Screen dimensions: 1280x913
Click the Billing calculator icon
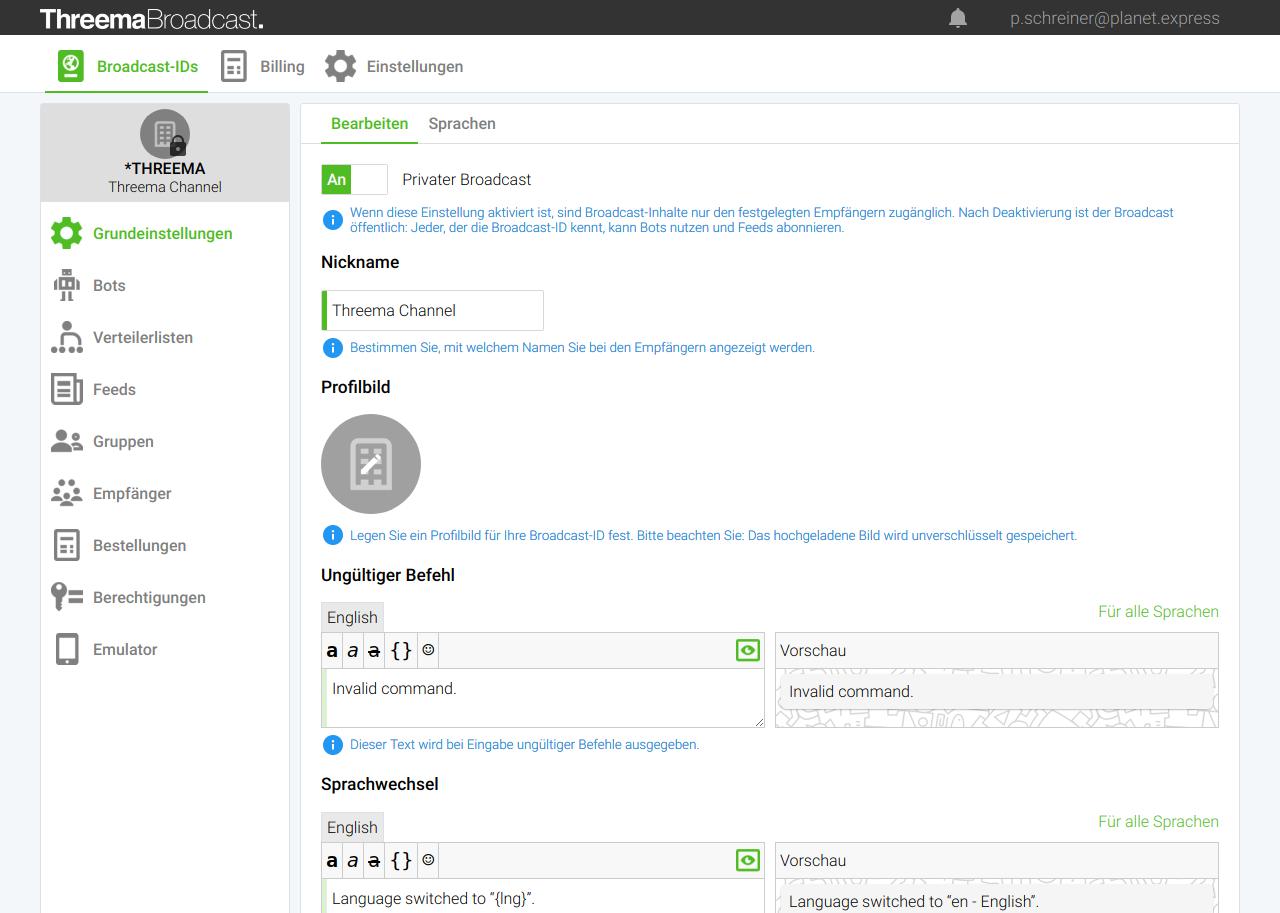[234, 66]
